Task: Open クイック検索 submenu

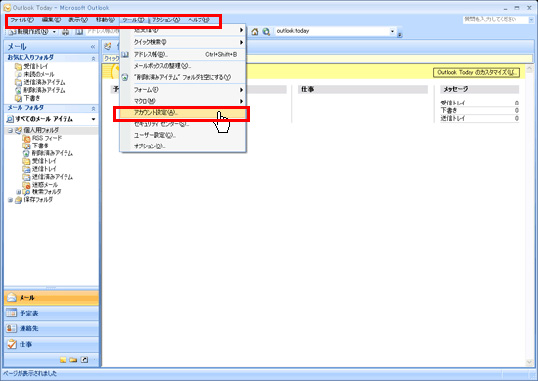Action: tap(183, 42)
